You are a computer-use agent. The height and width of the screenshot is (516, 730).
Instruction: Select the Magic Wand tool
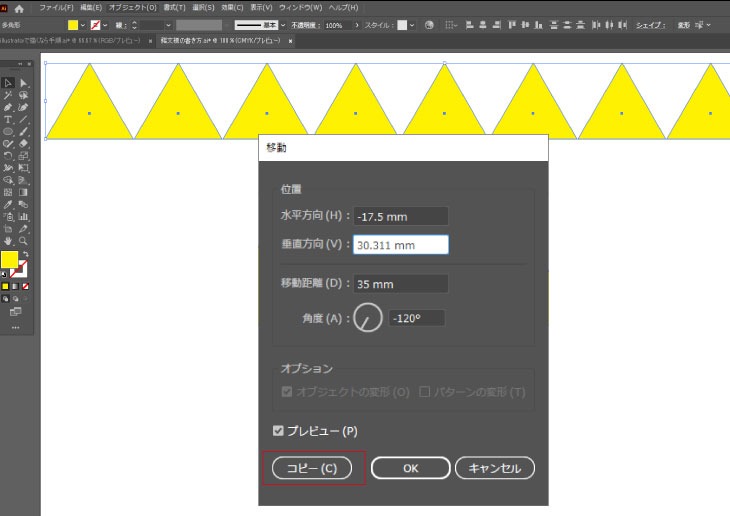(8, 95)
